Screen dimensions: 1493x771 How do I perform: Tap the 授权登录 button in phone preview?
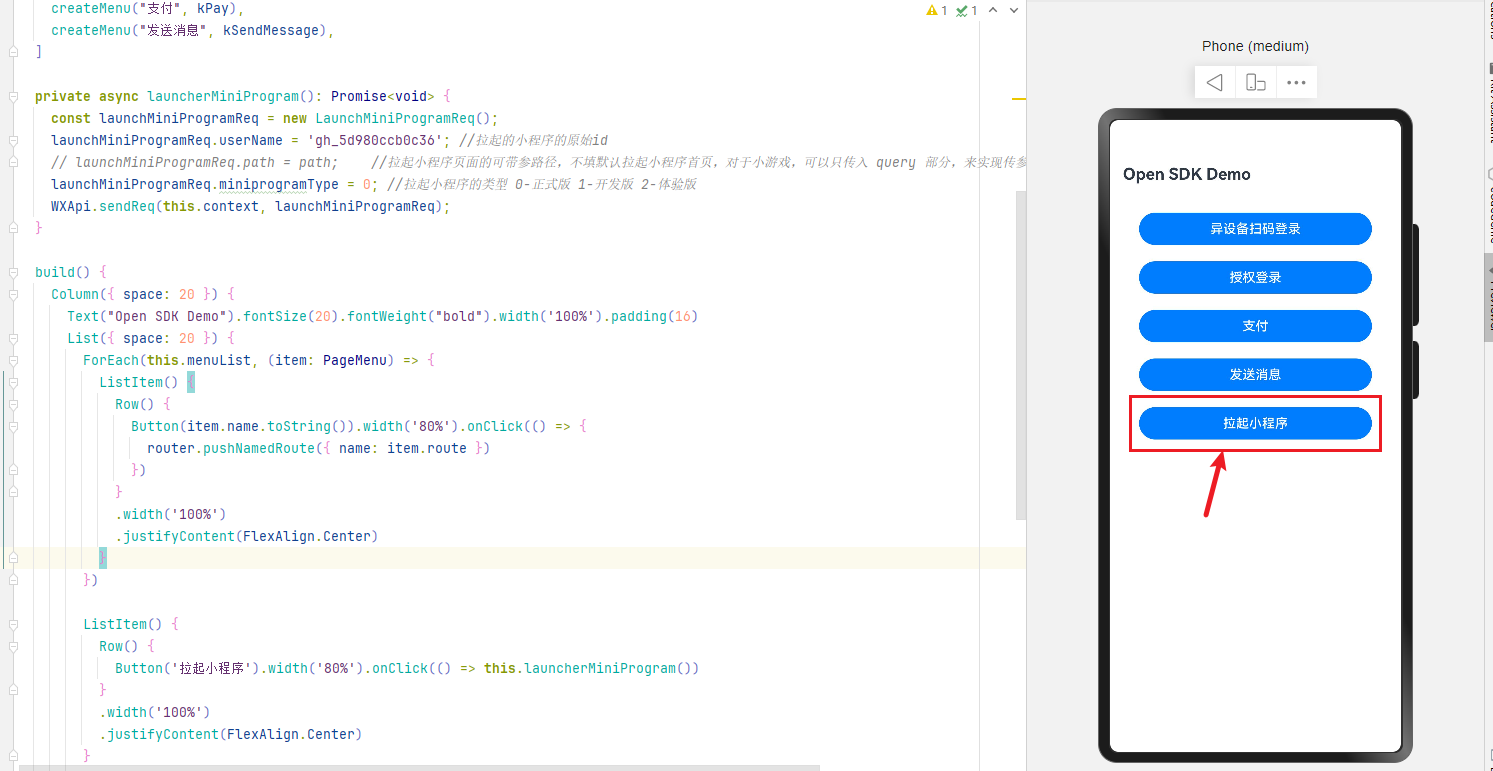pyautogui.click(x=1255, y=277)
